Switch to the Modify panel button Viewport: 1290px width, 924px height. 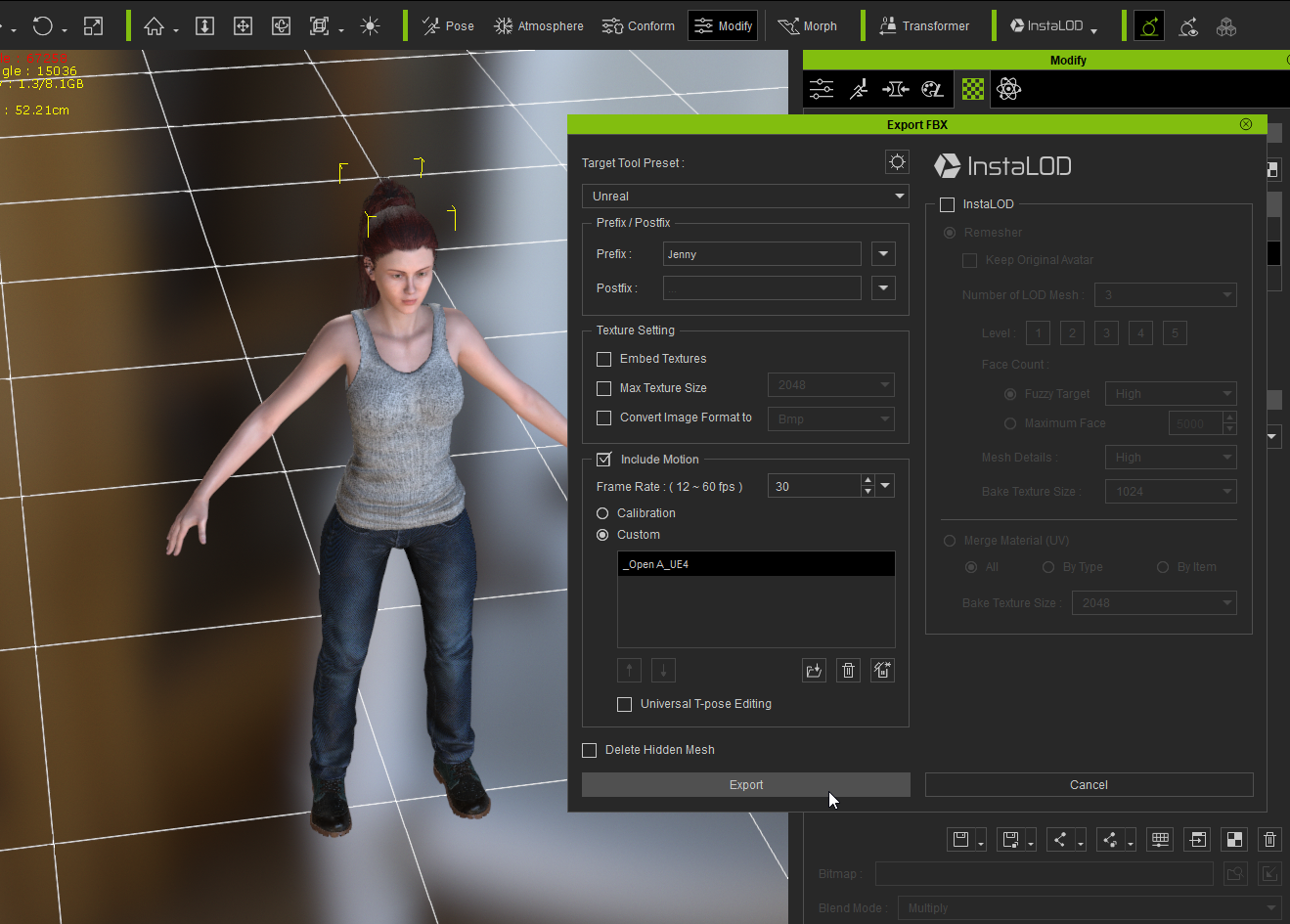click(723, 26)
